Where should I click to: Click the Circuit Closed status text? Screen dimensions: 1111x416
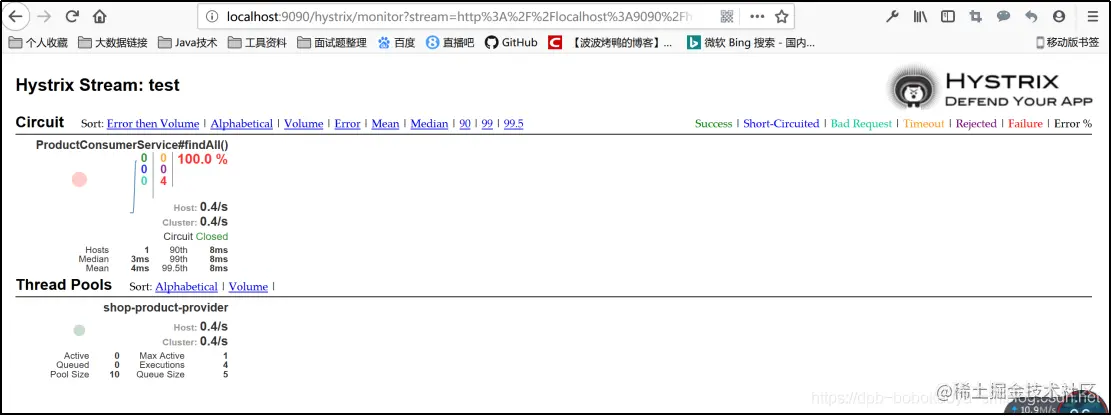coord(196,237)
